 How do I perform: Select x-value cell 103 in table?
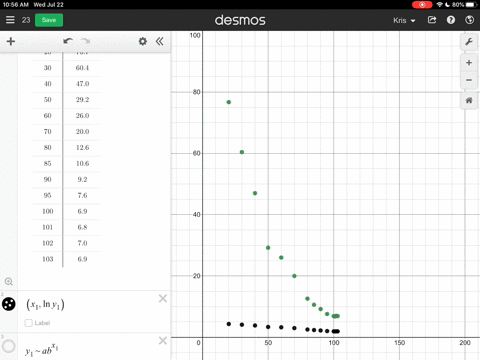point(47,259)
